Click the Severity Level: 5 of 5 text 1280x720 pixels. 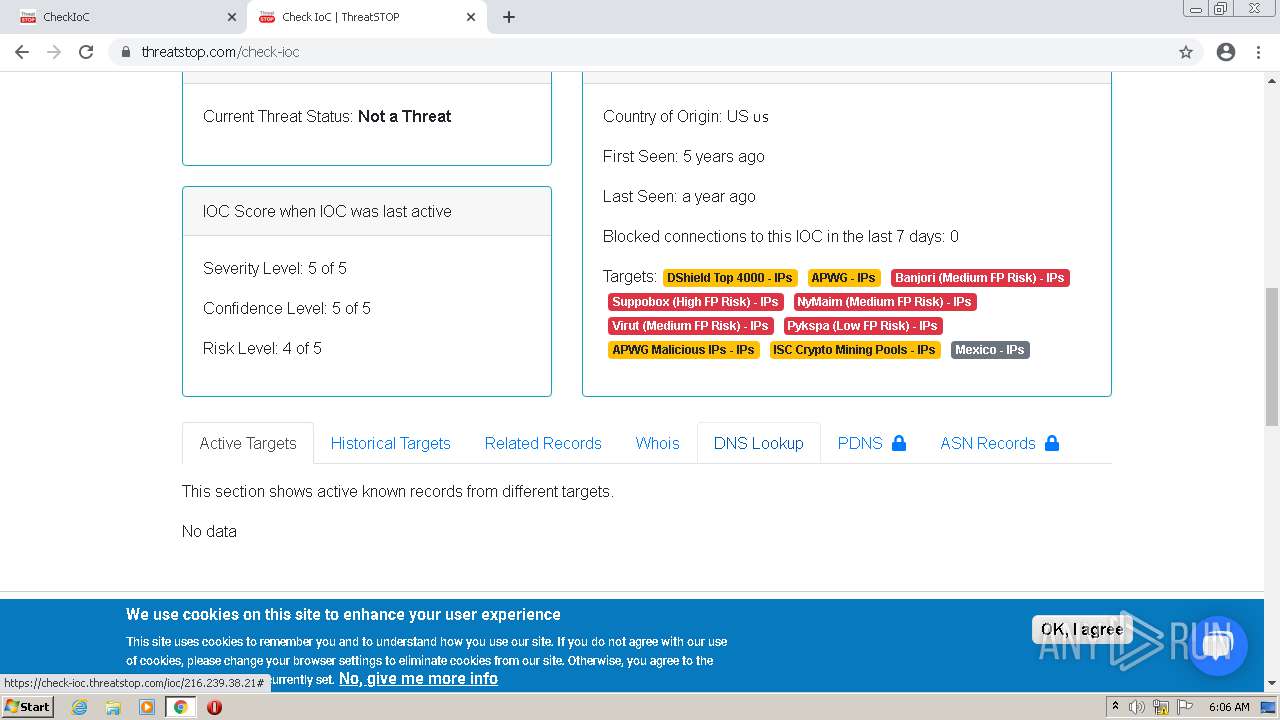pos(275,268)
